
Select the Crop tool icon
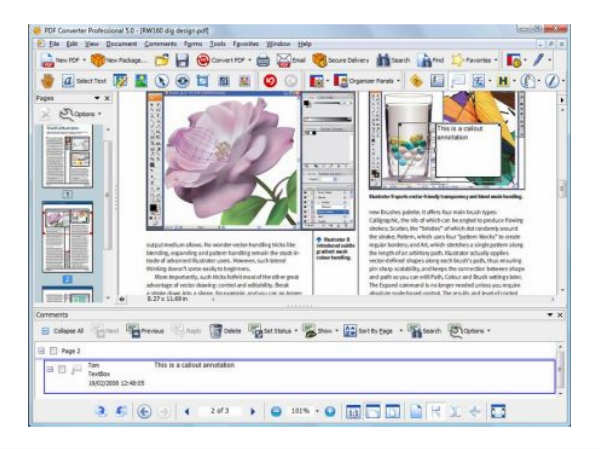[x=202, y=81]
